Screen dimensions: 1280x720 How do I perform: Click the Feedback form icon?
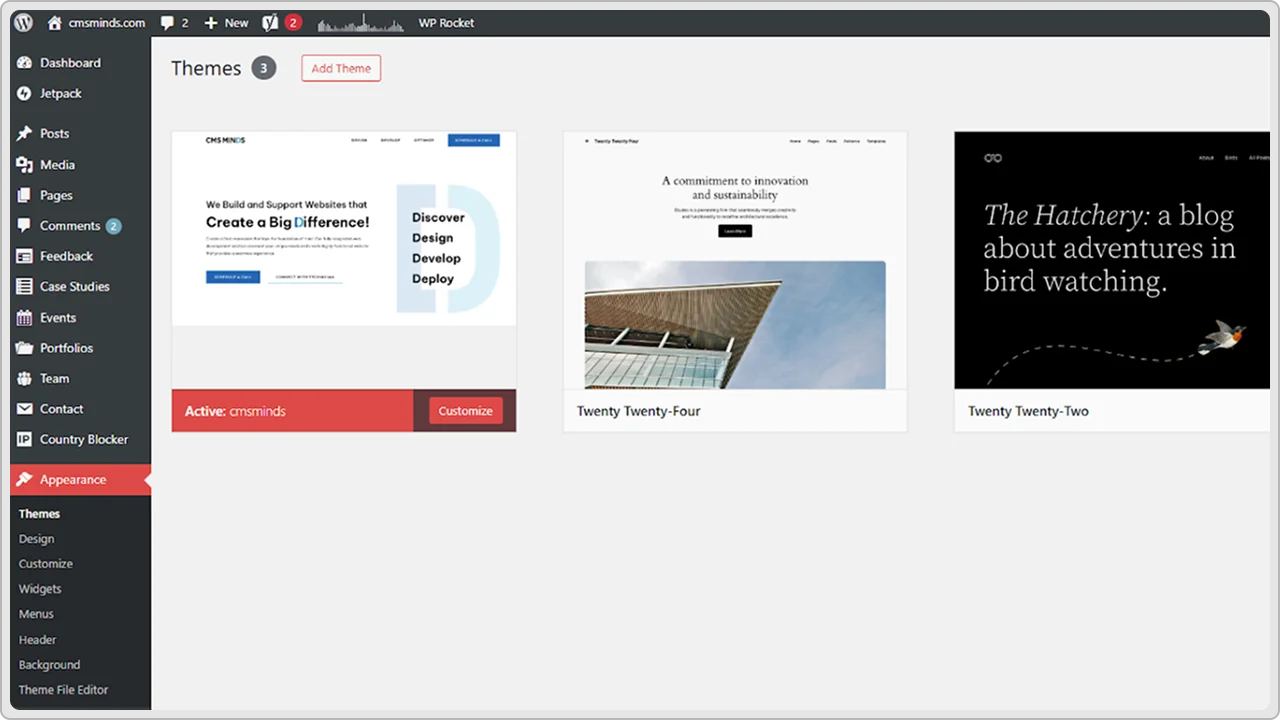(25, 256)
